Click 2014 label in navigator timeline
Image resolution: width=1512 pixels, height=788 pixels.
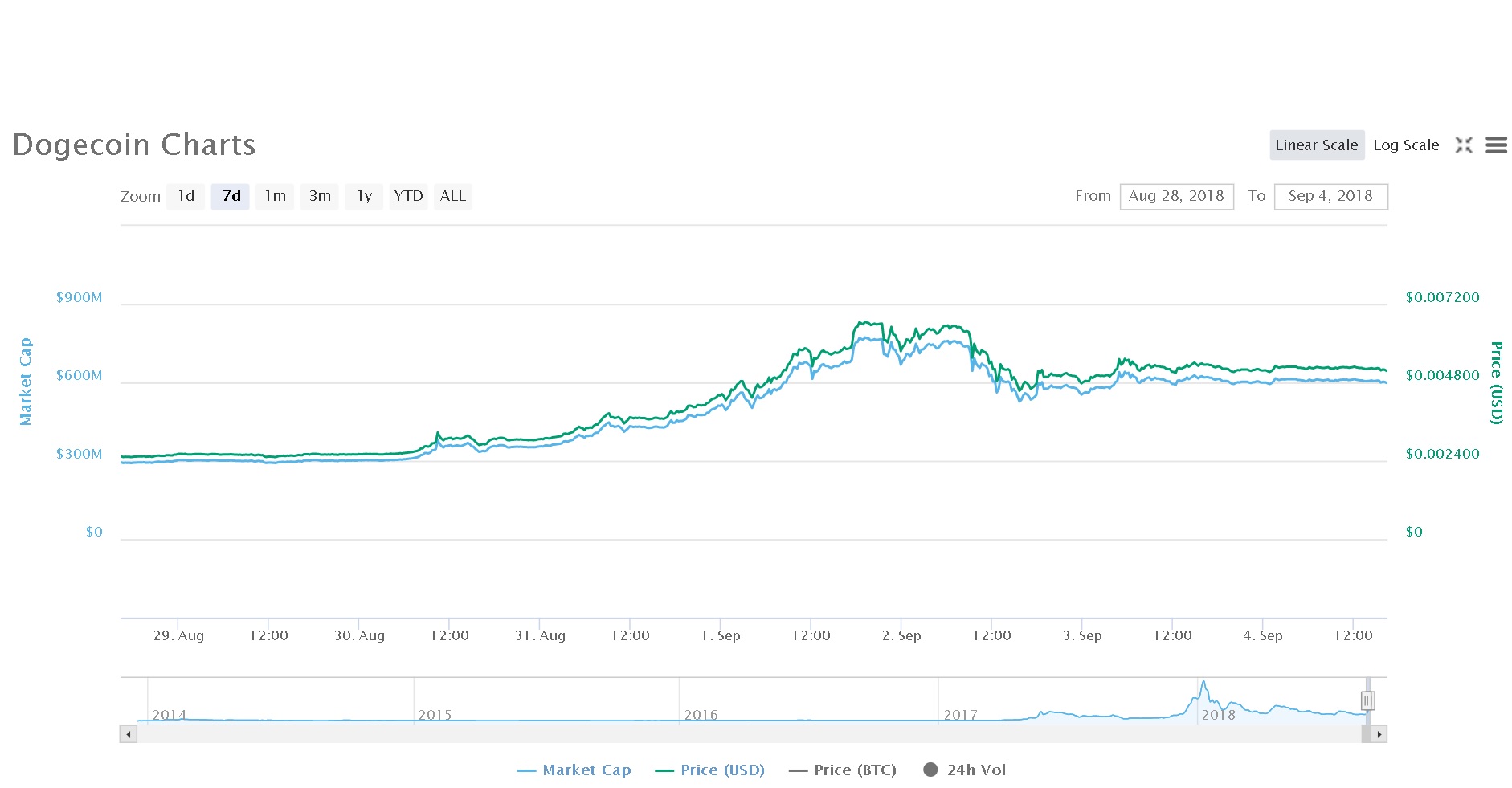[x=170, y=714]
